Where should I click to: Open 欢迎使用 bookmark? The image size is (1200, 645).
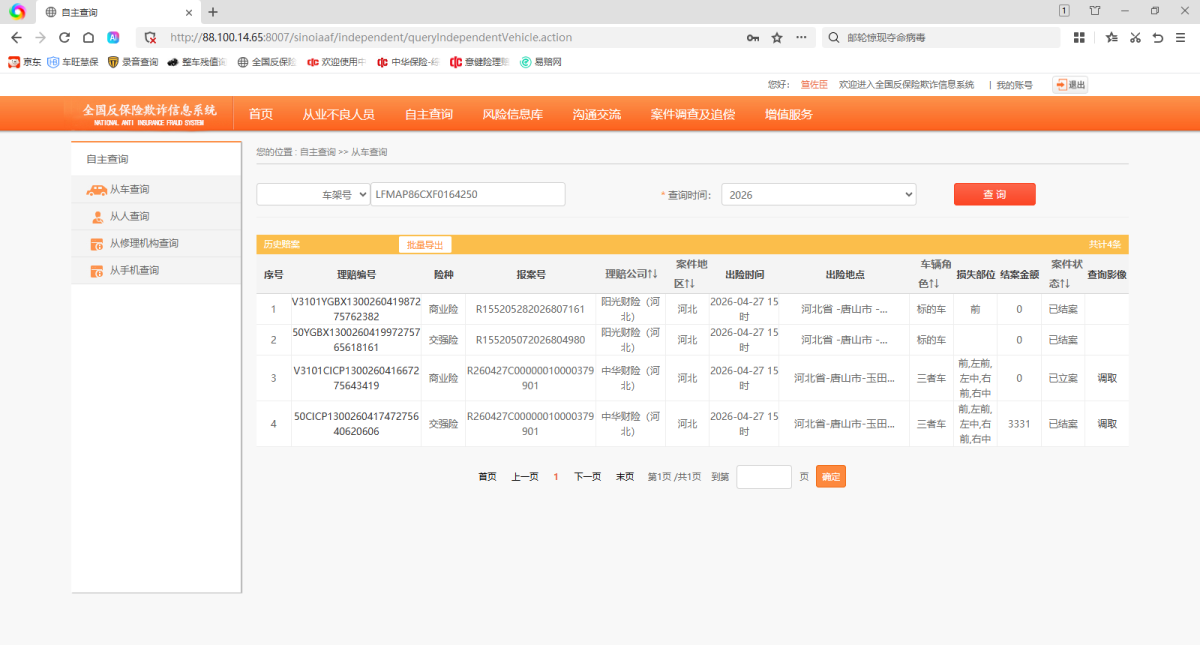(336, 62)
